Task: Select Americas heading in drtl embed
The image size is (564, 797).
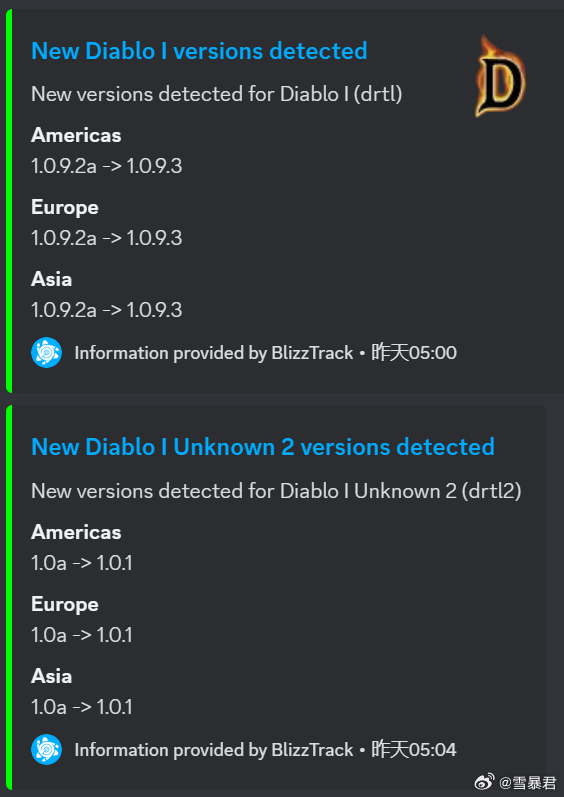Action: (76, 136)
